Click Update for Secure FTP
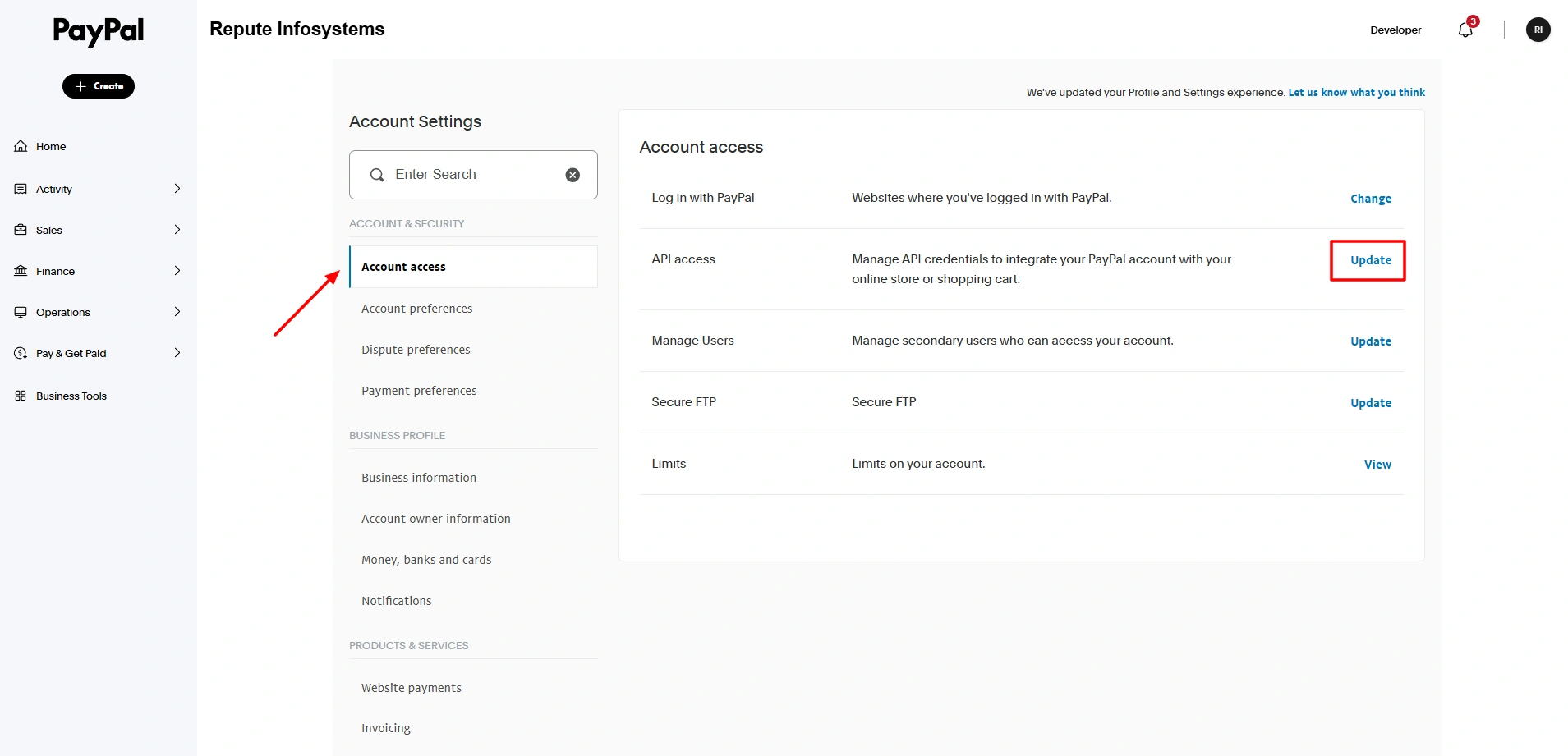The width and height of the screenshot is (1568, 756). point(1371,403)
